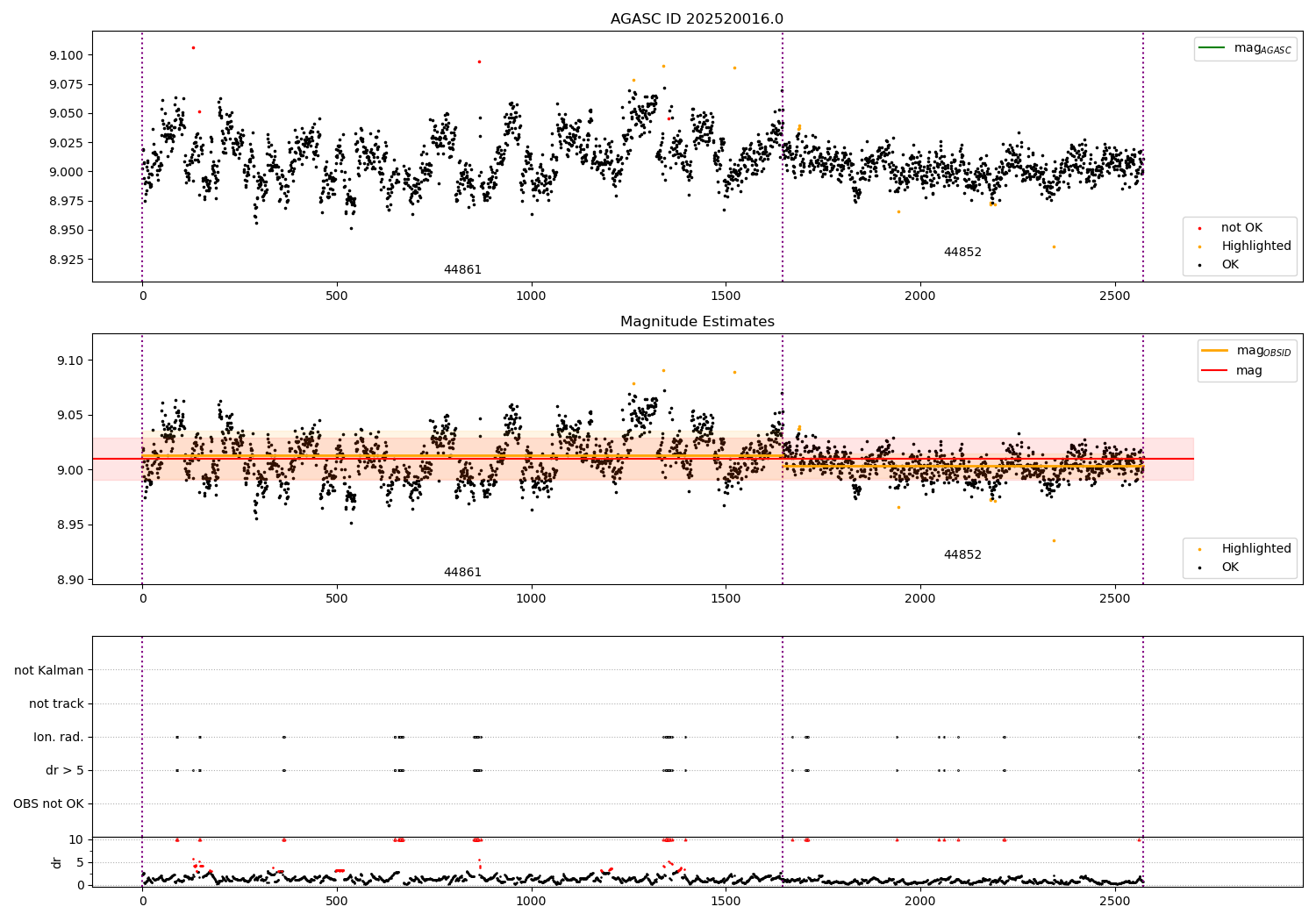Click the 9.10 tick in Magnitude Estimates plot

coord(70,361)
